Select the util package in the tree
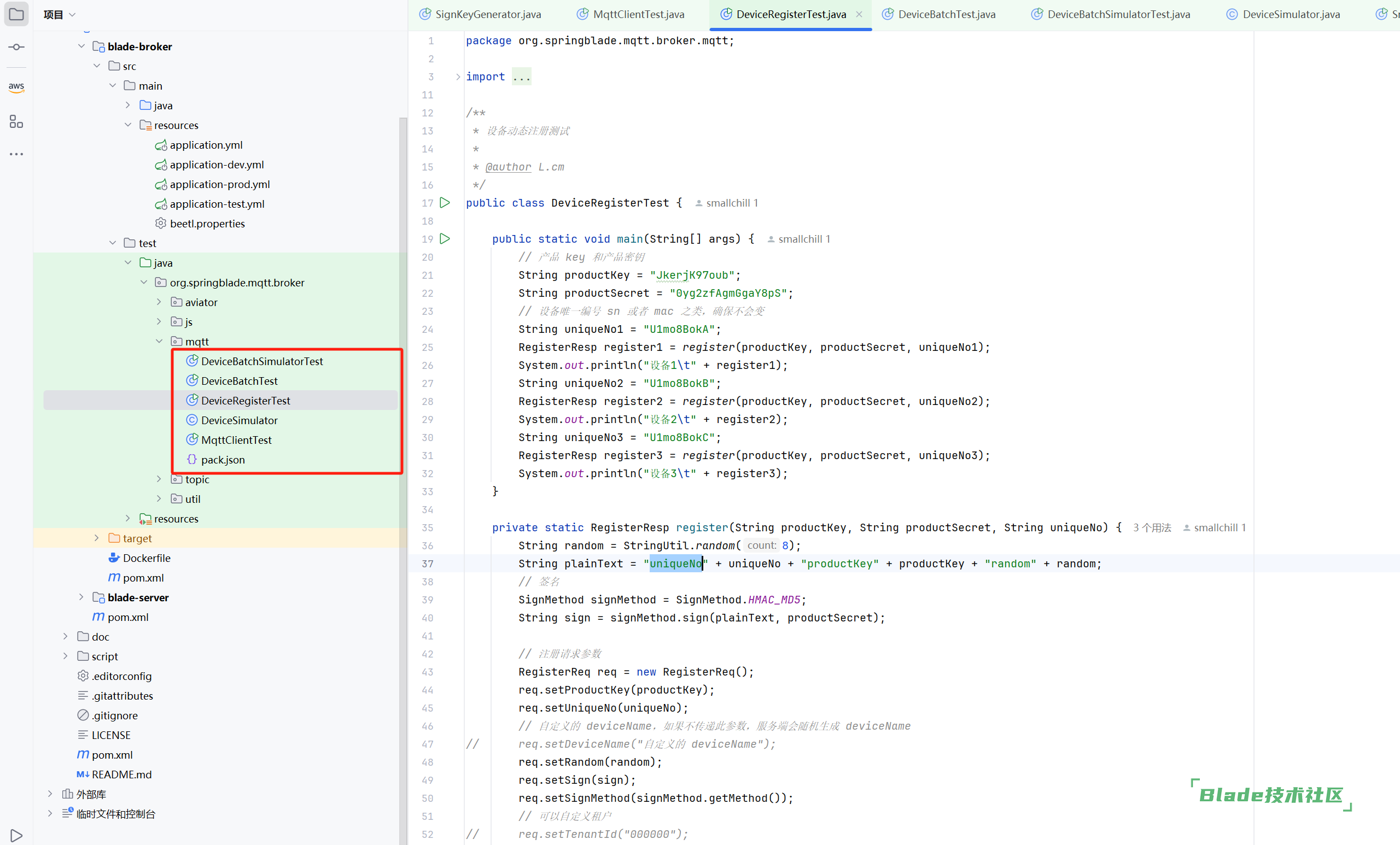This screenshot has width=1400, height=845. tap(192, 498)
